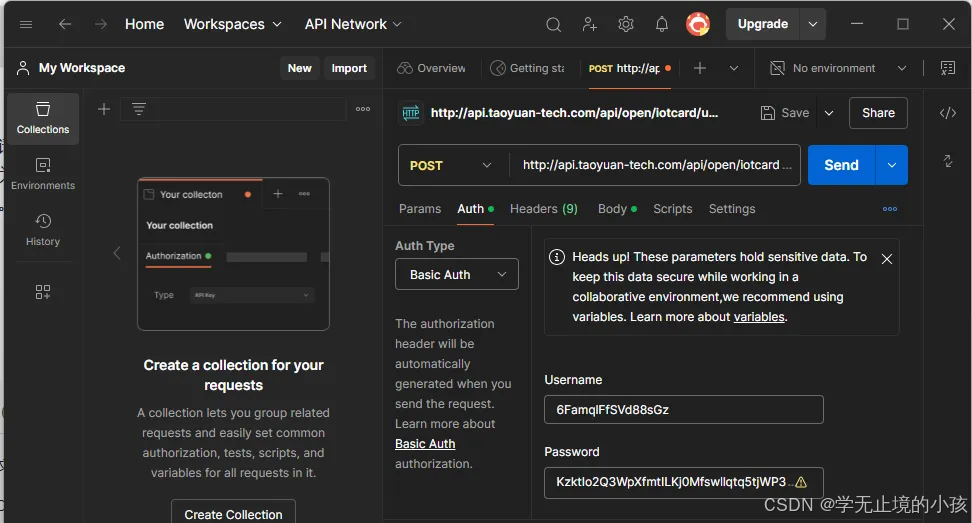The width and height of the screenshot is (972, 523).
Task: Open the tab list chevron
Action: (x=734, y=68)
